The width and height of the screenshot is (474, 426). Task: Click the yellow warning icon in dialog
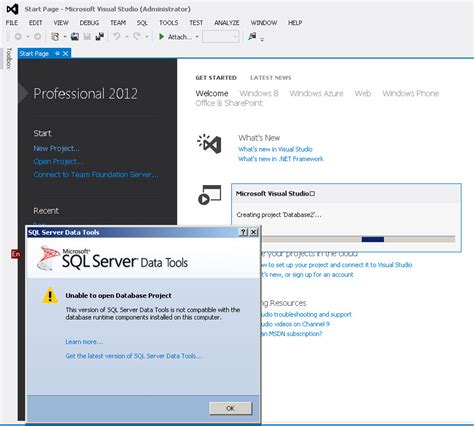[x=50, y=295]
